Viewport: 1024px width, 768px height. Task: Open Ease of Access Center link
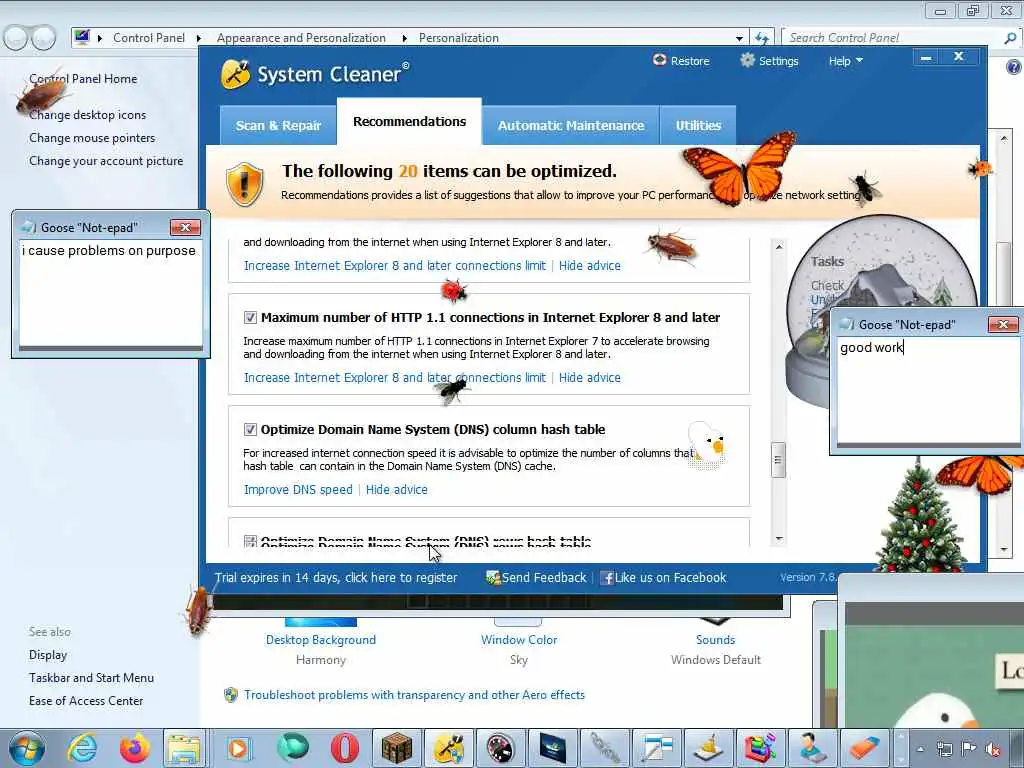[86, 701]
